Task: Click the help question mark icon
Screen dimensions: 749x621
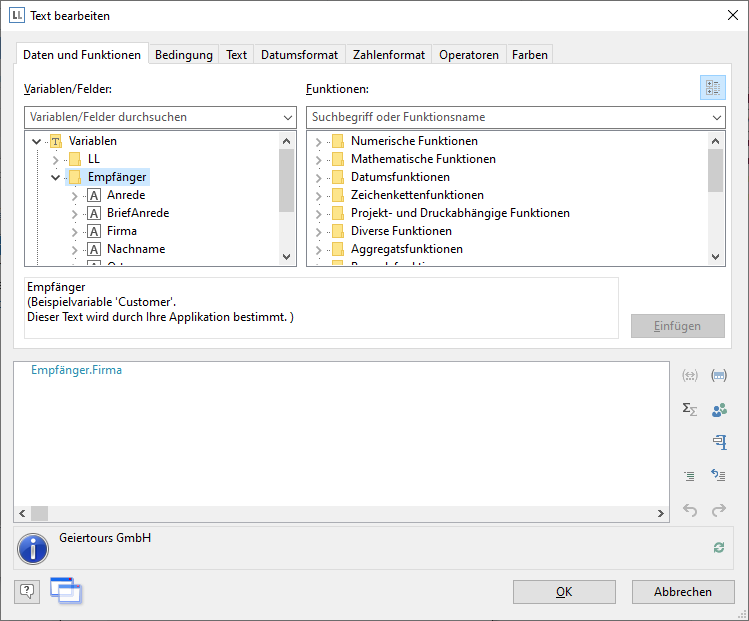Action: pyautogui.click(x=27, y=591)
